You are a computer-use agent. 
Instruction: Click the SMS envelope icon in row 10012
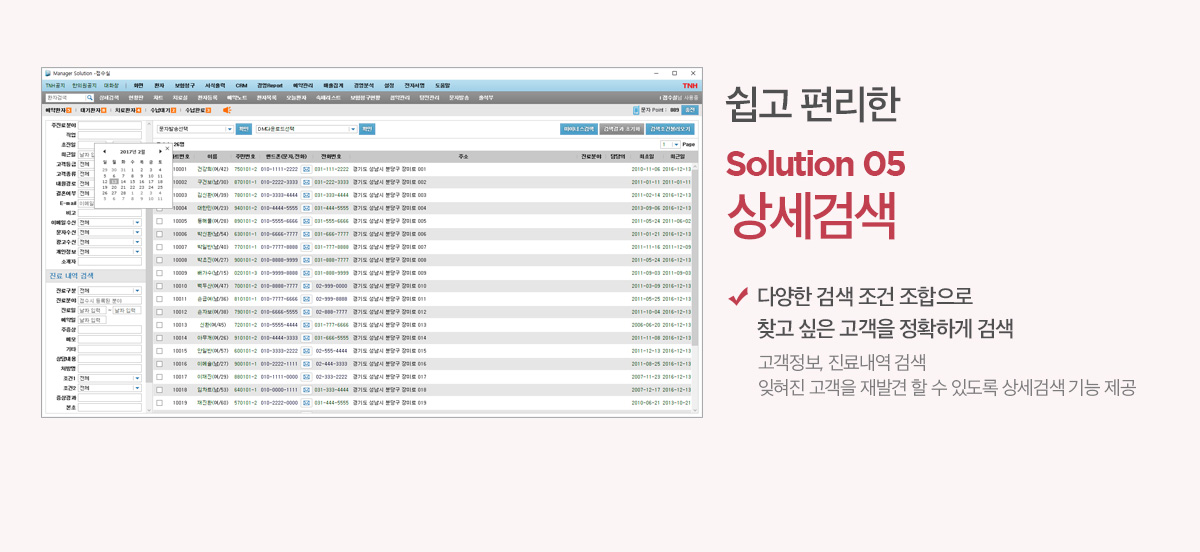[x=307, y=311]
